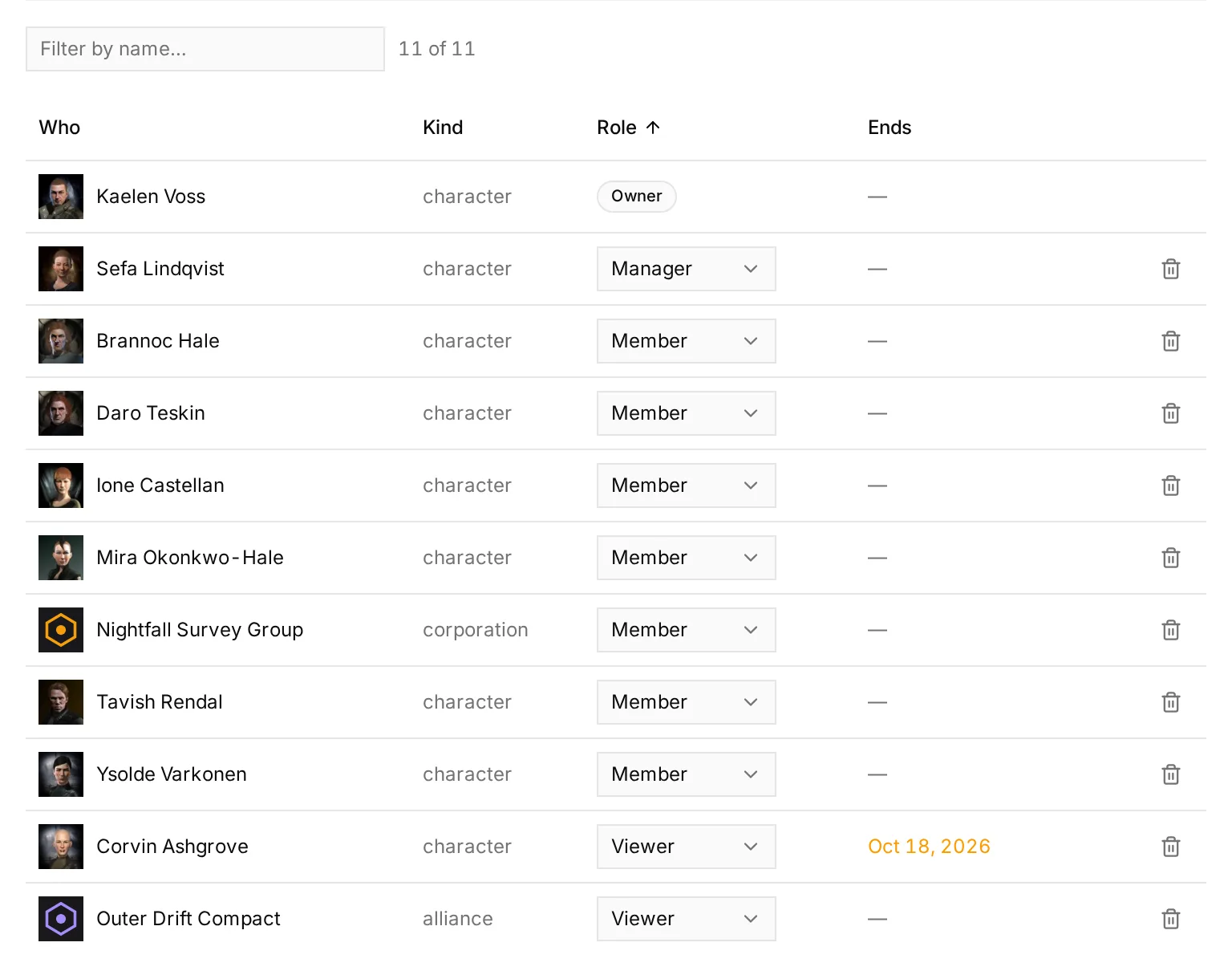Click Kaelen Voss's portrait thumbnail
1232x979 pixels.
tap(61, 197)
